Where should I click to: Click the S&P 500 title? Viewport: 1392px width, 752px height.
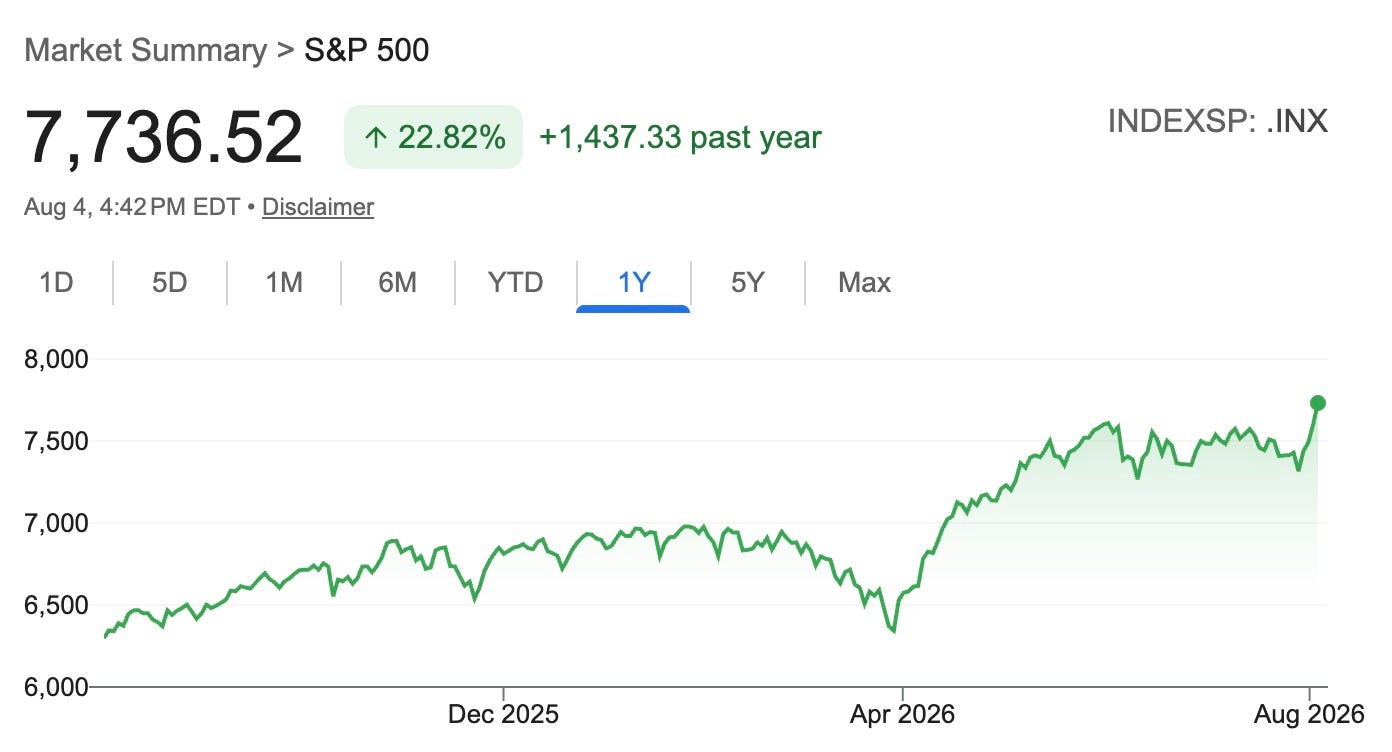366,50
